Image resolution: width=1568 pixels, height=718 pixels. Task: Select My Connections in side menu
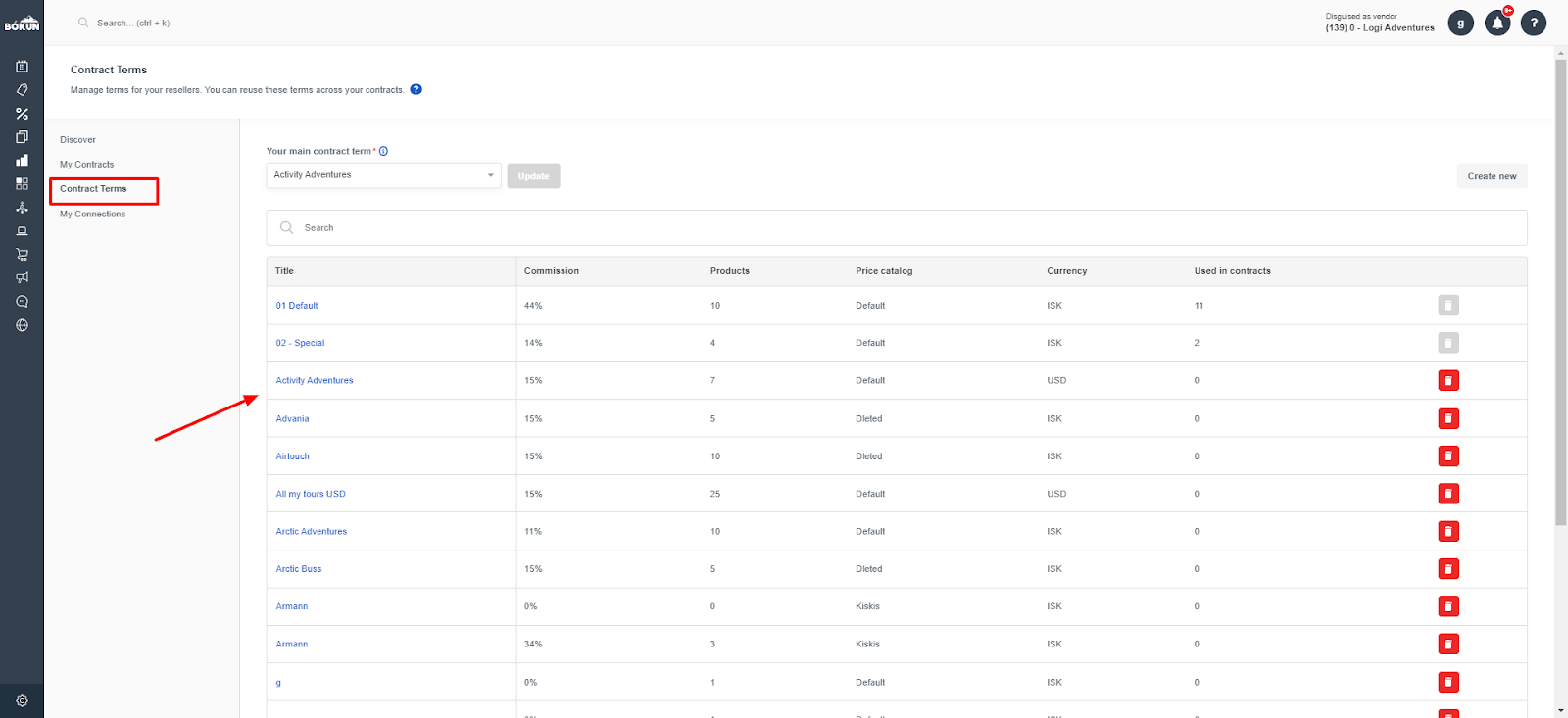(93, 214)
